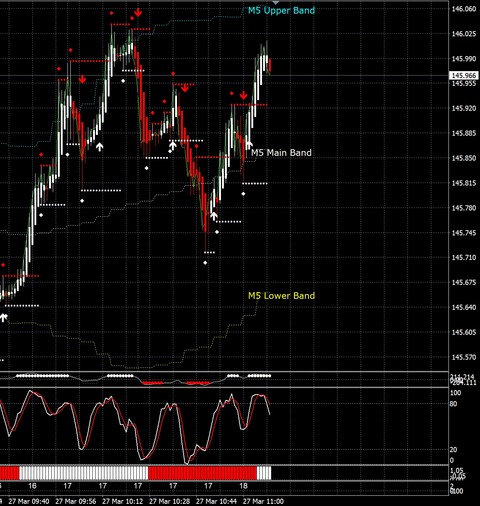Click the 27 Mar 11:00 time label
This screenshot has height=506, width=480.
point(263,501)
